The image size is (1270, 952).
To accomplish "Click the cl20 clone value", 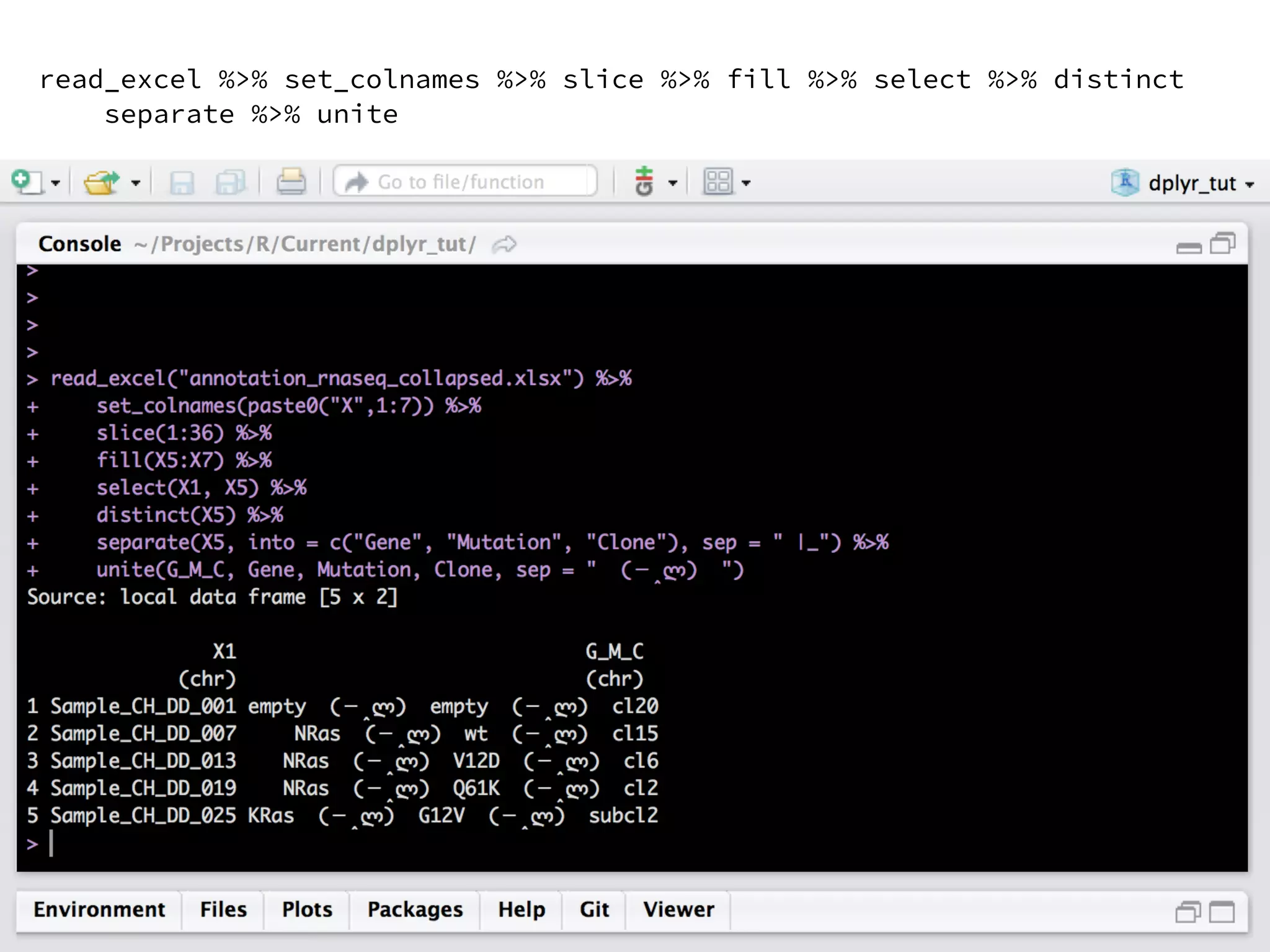I will coord(635,707).
